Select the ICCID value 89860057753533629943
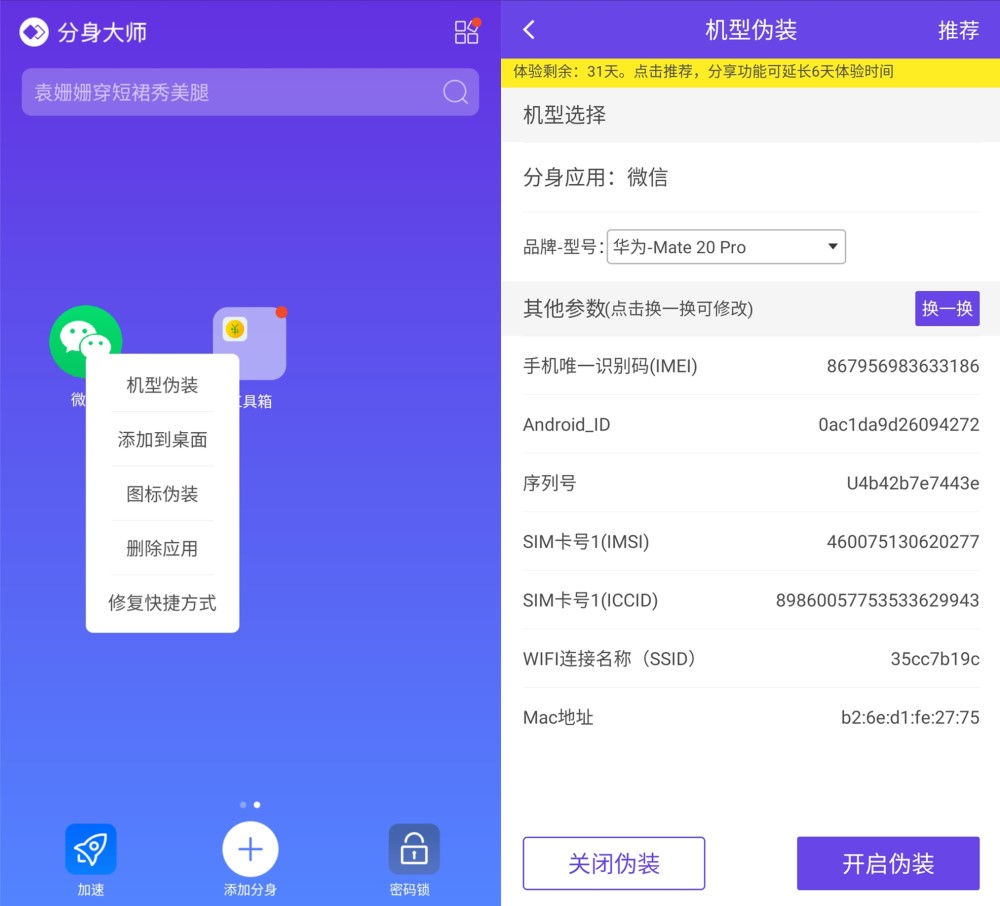The height and width of the screenshot is (906, 1000). tap(877, 601)
